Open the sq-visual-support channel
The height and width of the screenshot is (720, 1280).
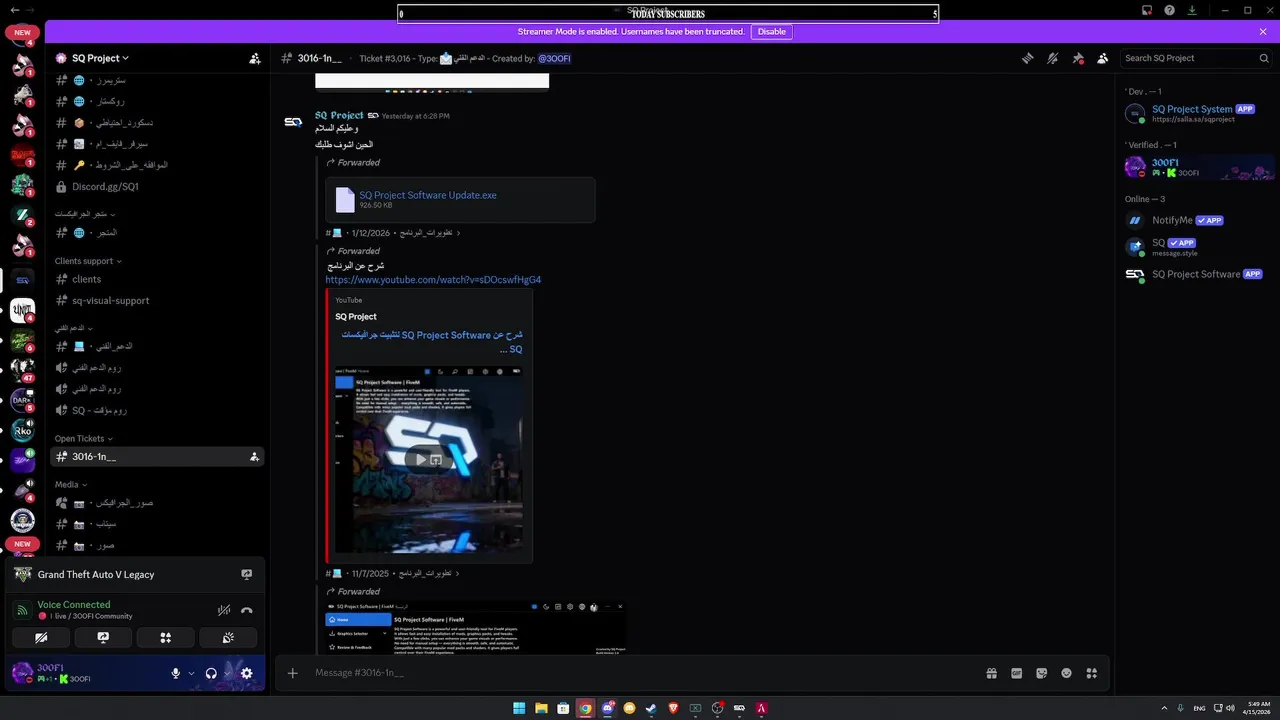[157, 300]
